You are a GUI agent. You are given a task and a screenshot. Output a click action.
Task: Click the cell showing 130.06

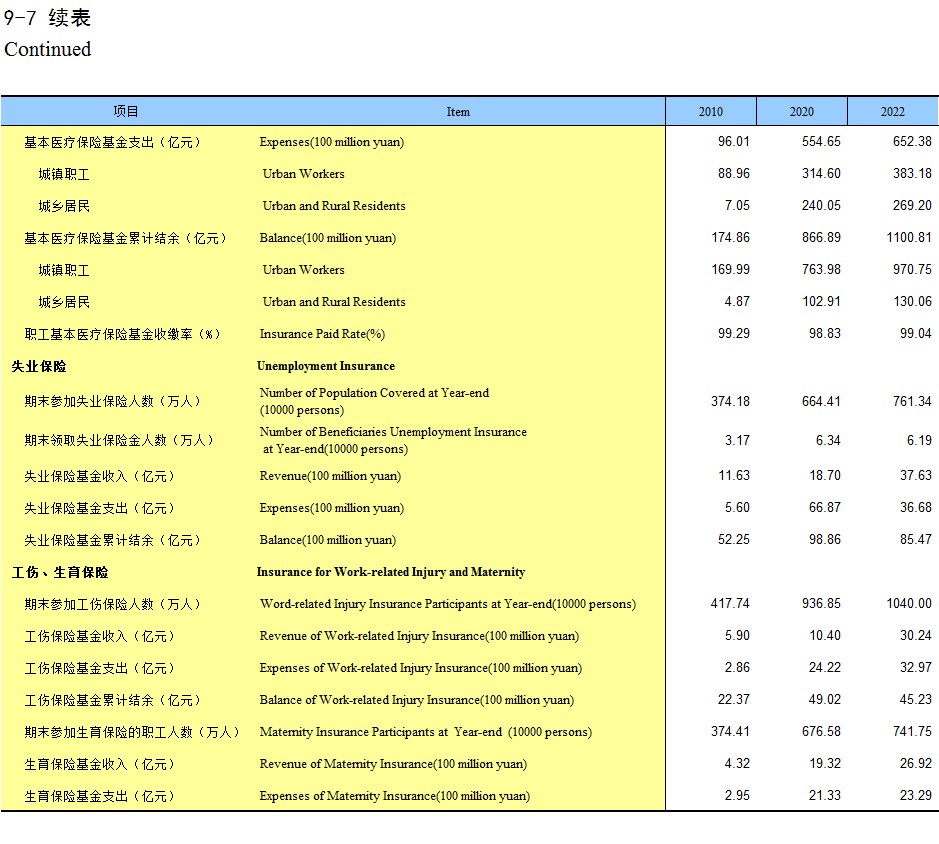(912, 302)
